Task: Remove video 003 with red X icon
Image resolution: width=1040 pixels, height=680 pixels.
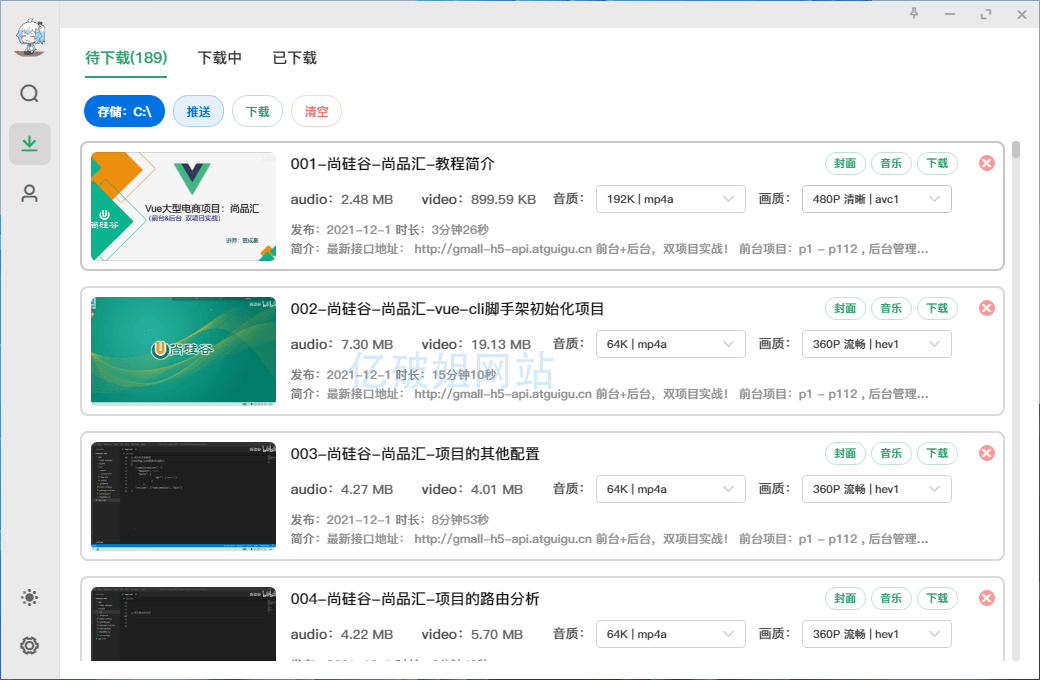Action: [986, 453]
